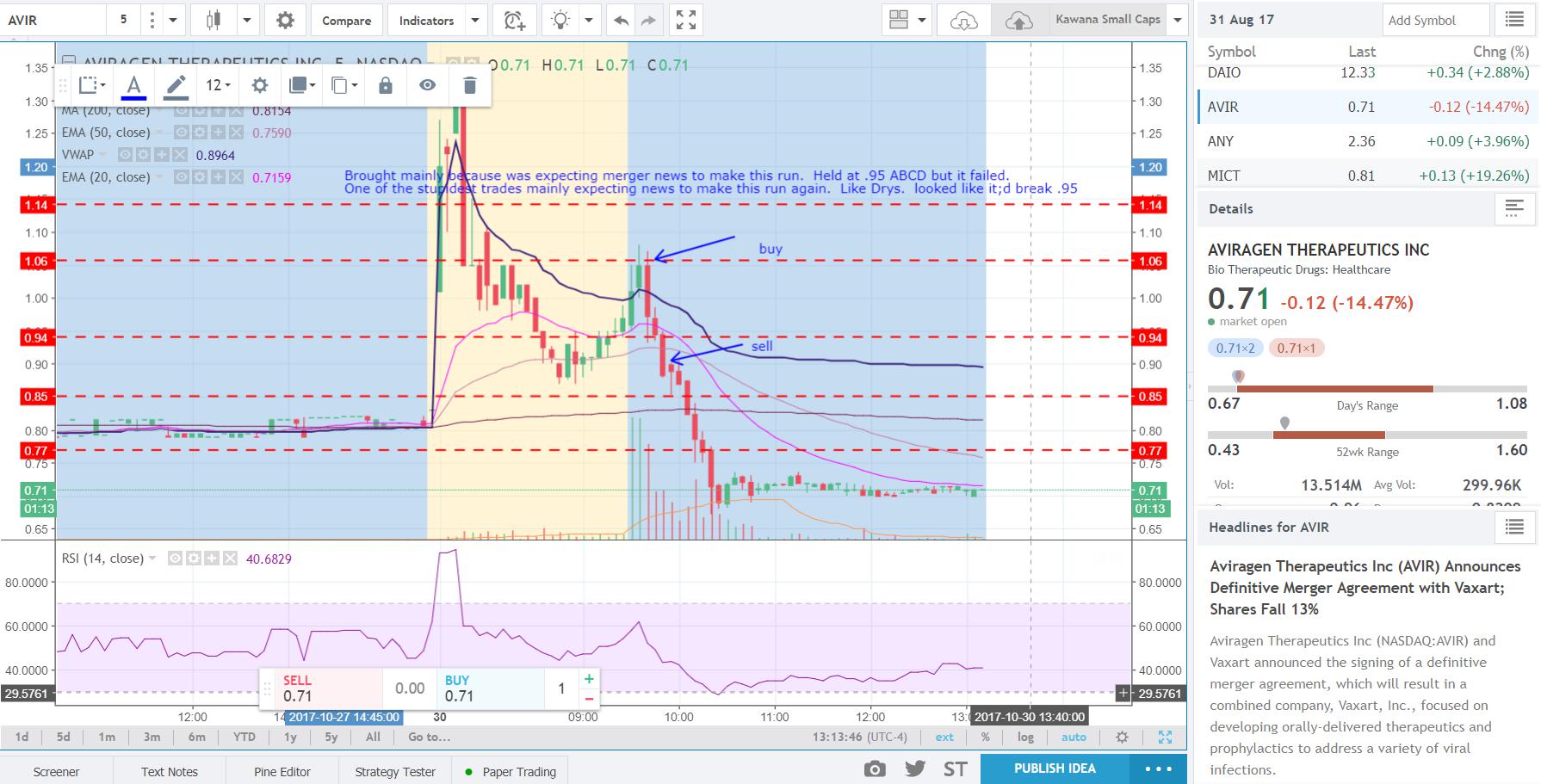
Task: Open the visual order layers menu
Action: point(301,85)
